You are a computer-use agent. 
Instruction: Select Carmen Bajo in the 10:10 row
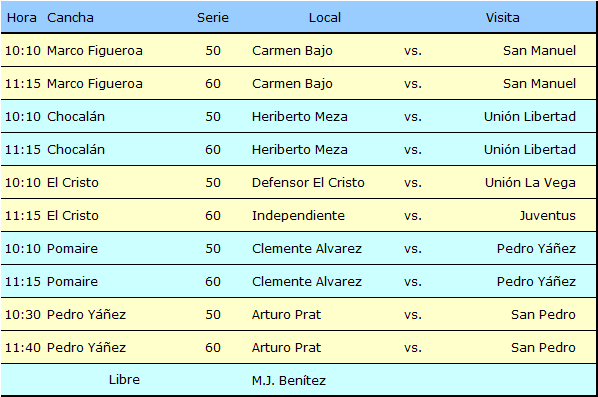[x=292, y=50]
